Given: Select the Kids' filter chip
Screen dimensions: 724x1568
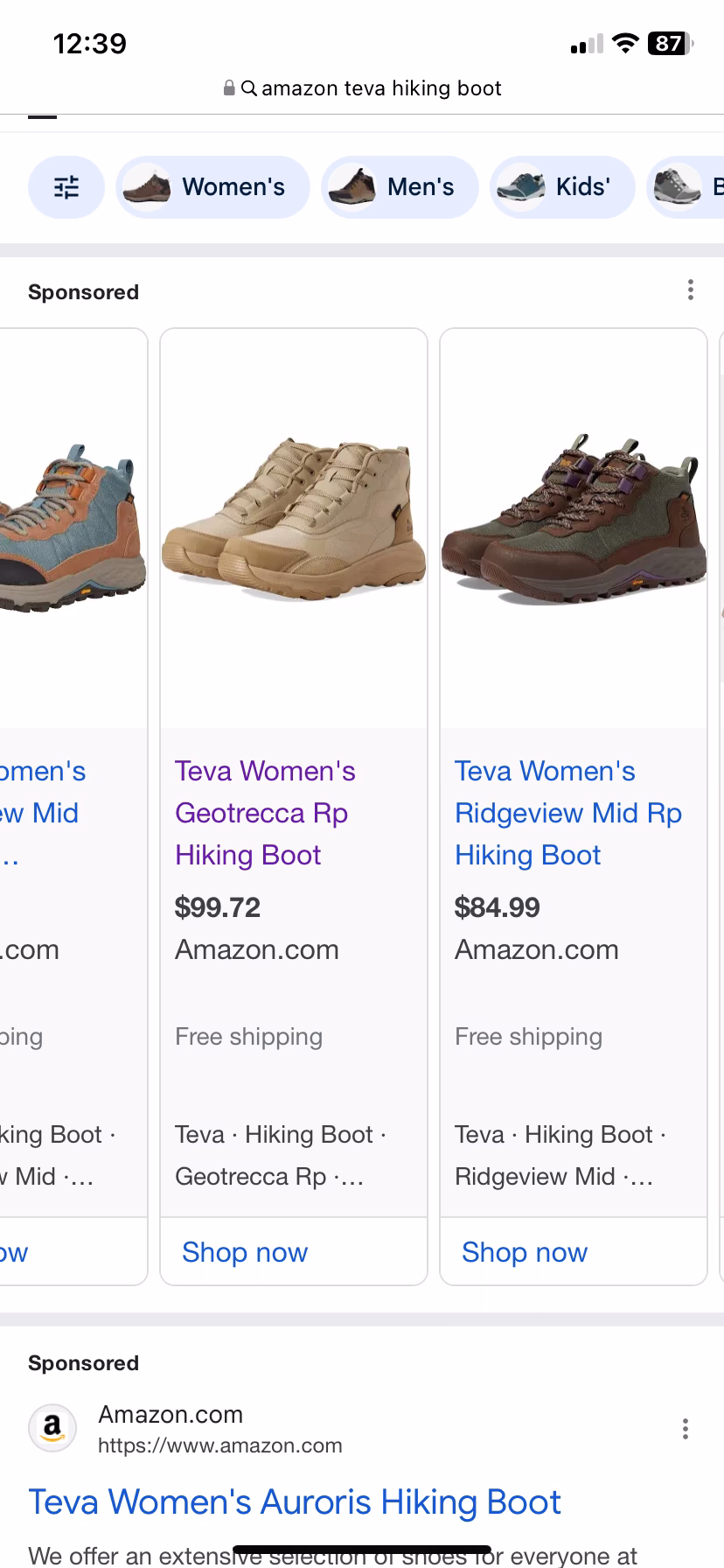Looking at the screenshot, I should (562, 187).
